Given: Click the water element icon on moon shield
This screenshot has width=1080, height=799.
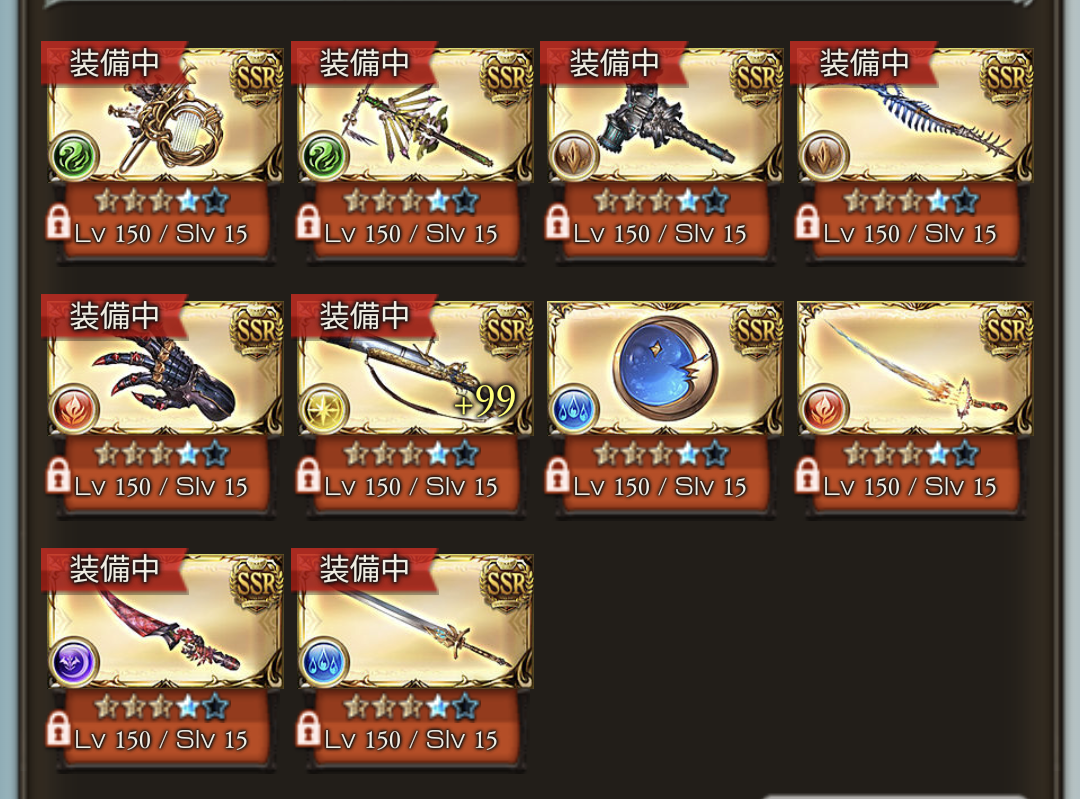Looking at the screenshot, I should pos(574,408).
